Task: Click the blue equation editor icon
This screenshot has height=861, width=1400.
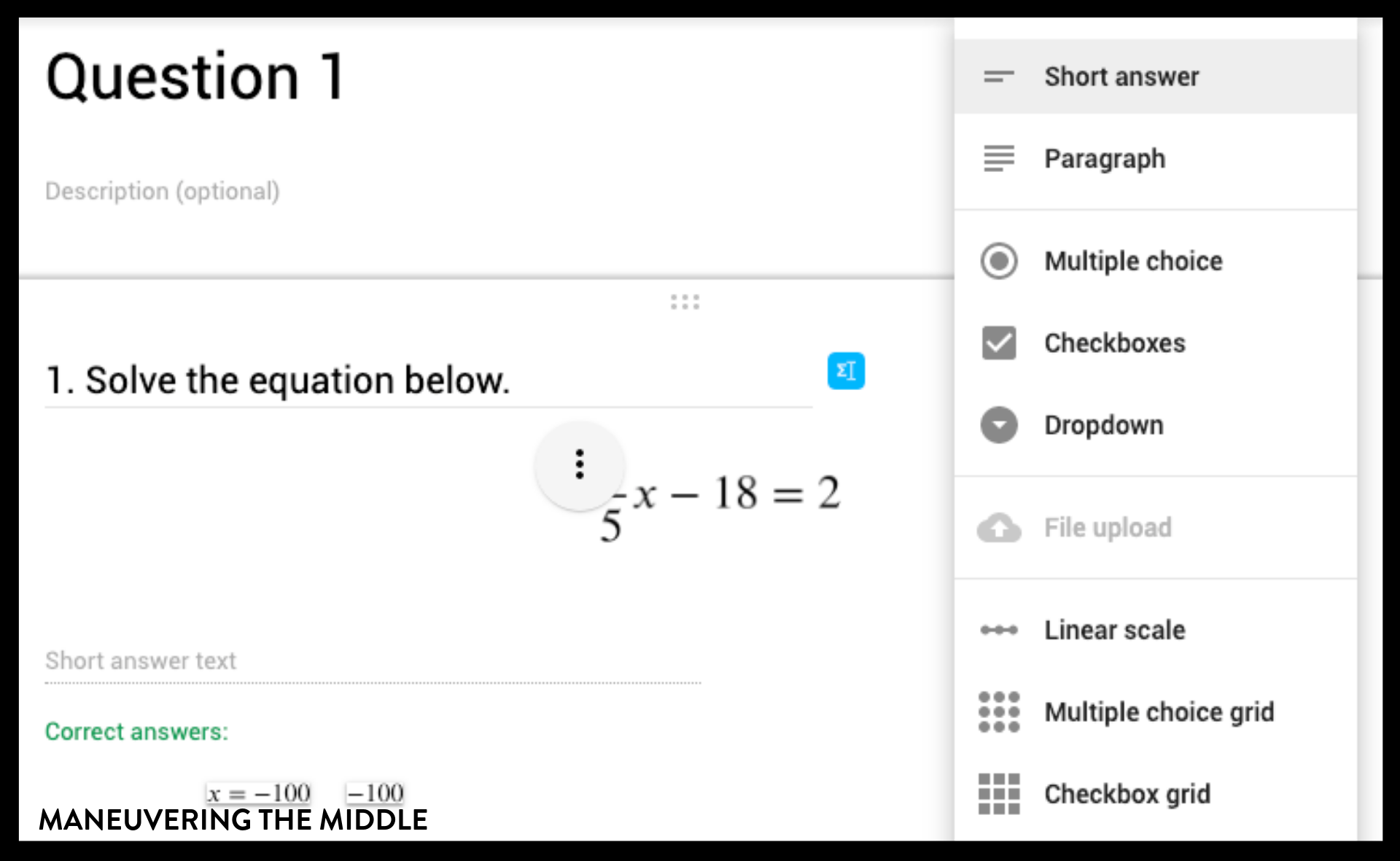Action: [846, 371]
